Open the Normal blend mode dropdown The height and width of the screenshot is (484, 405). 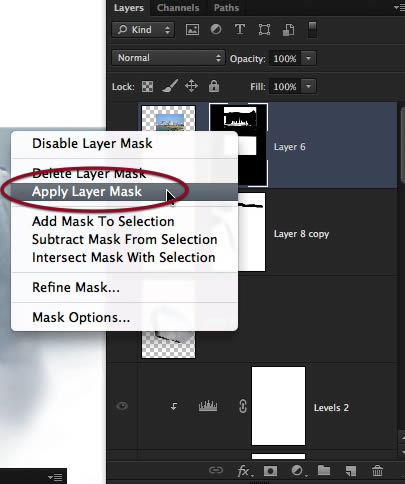[168, 58]
